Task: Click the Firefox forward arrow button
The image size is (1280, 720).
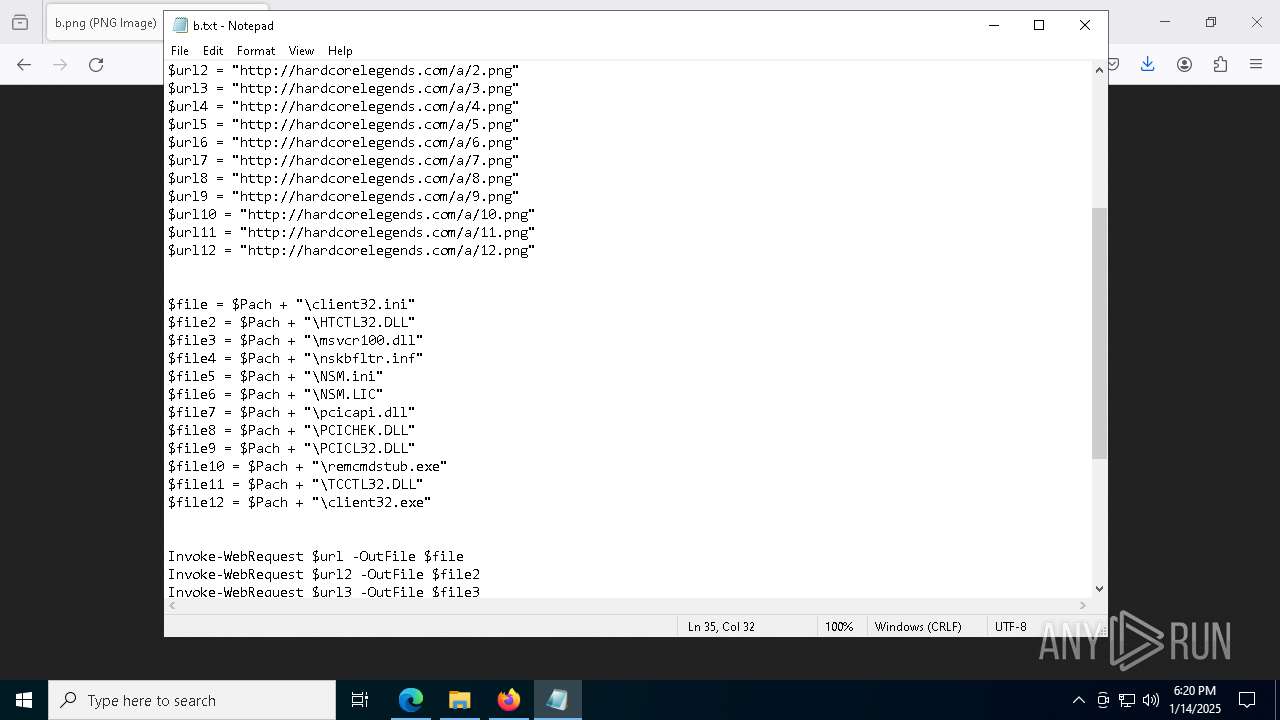Action: (x=60, y=64)
